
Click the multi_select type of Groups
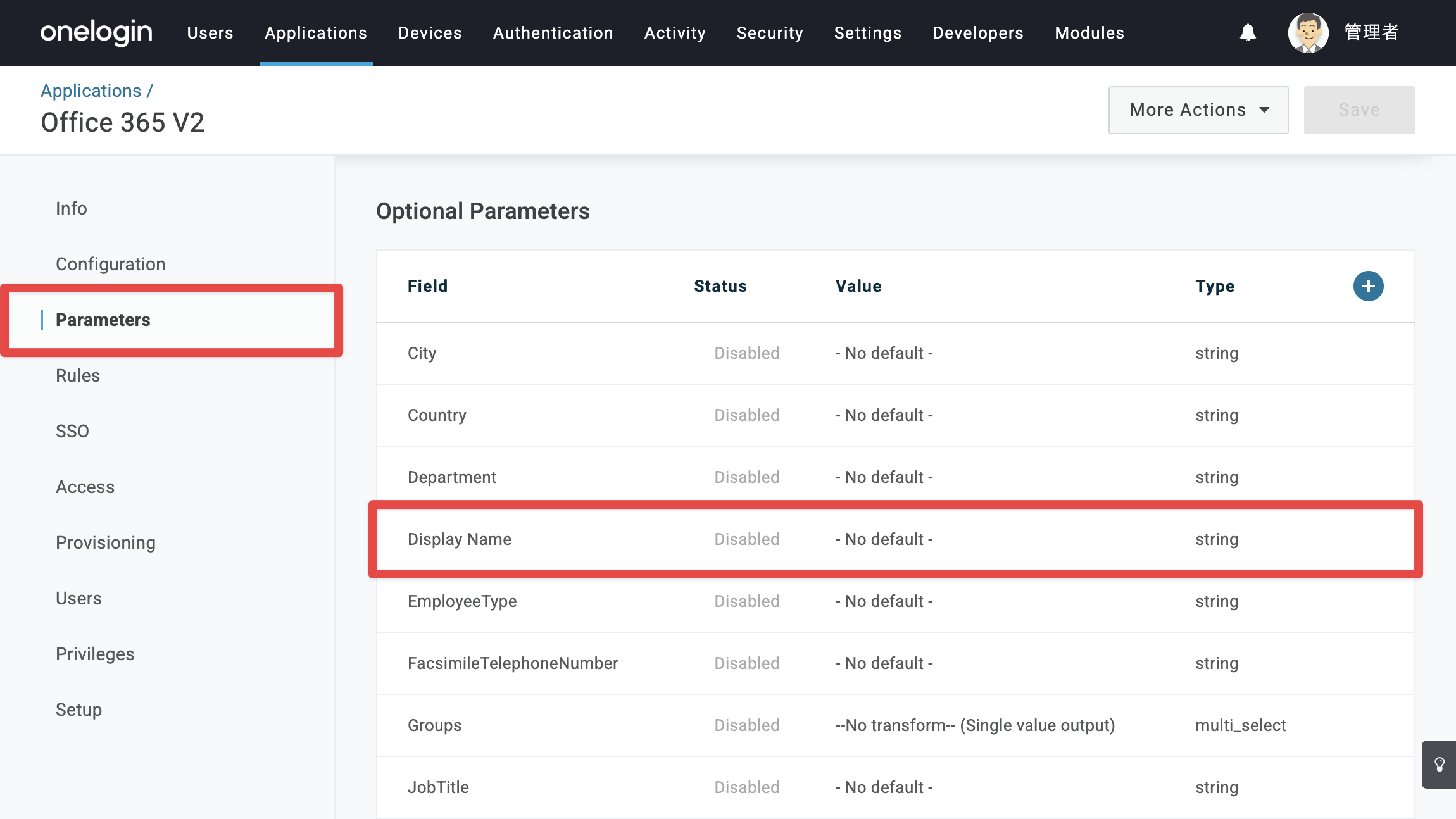click(x=1241, y=725)
